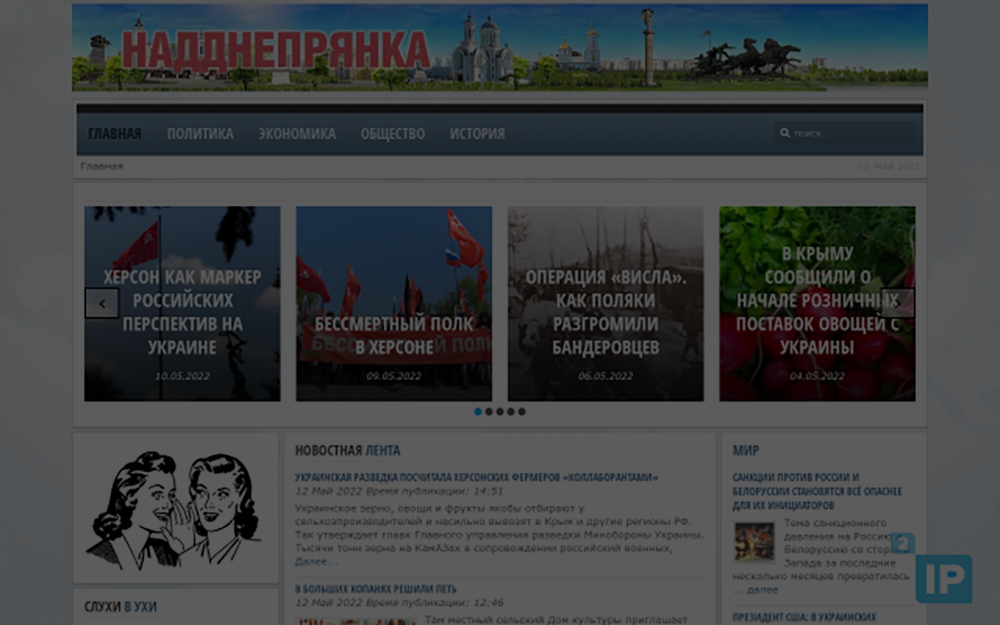Select the third carousel pagination dot
The height and width of the screenshot is (625, 1000).
(x=500, y=411)
